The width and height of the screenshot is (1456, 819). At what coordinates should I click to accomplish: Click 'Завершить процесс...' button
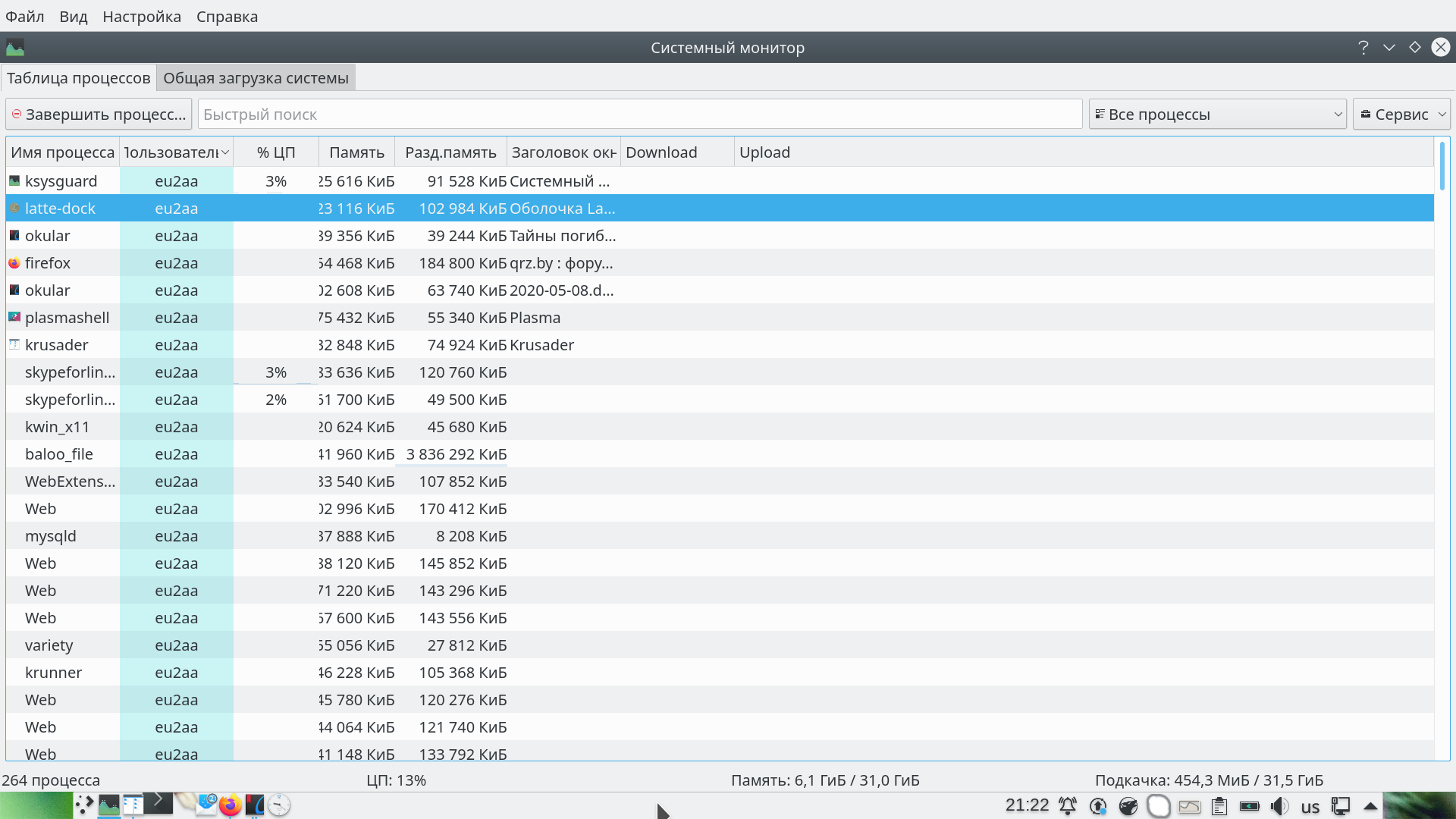click(x=99, y=115)
